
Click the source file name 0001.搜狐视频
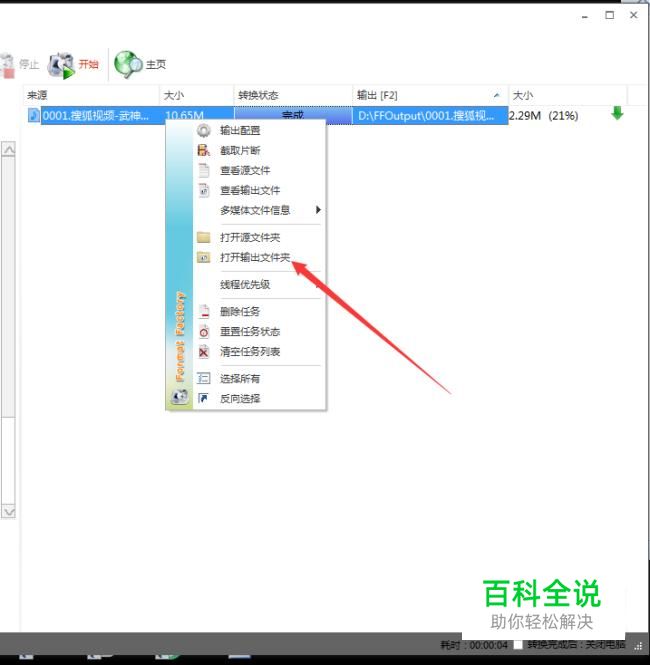(x=96, y=115)
